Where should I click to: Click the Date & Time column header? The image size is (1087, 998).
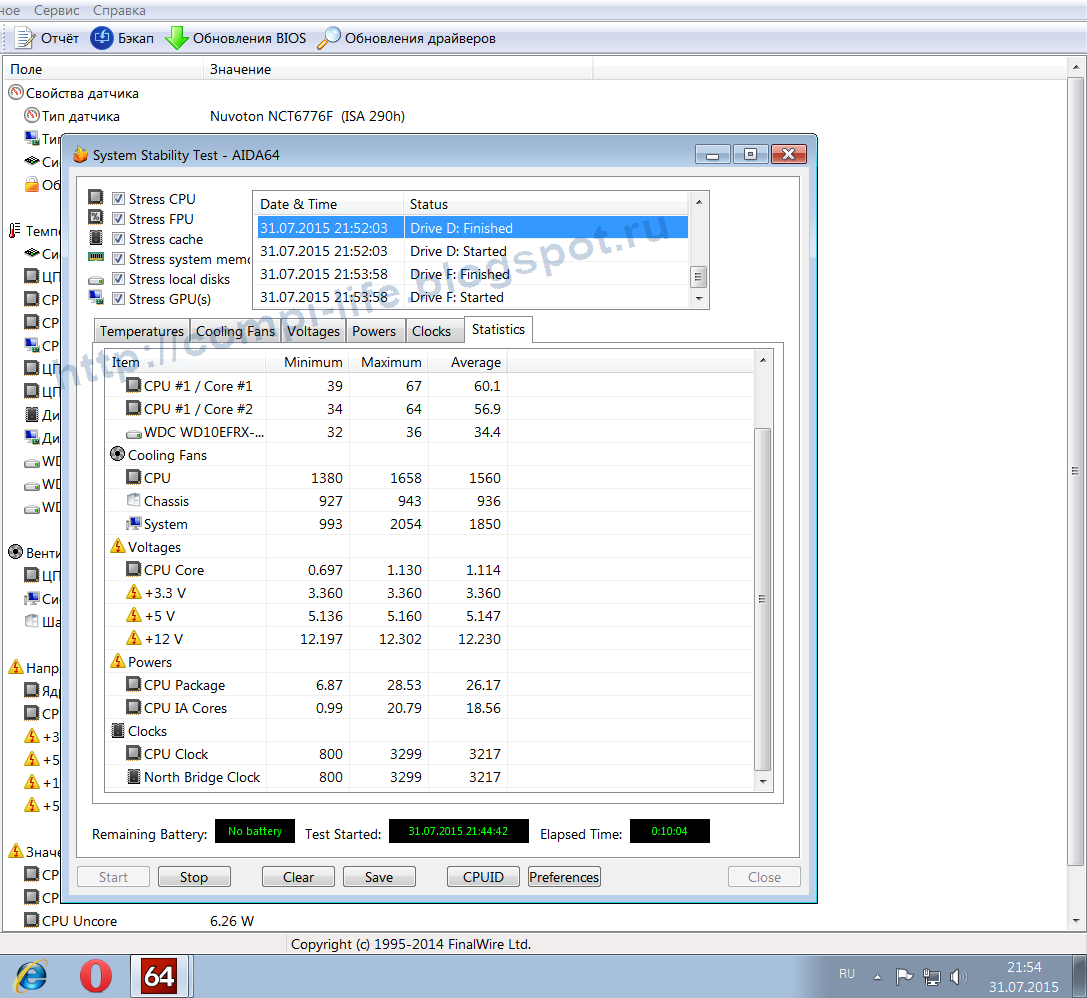coord(329,204)
